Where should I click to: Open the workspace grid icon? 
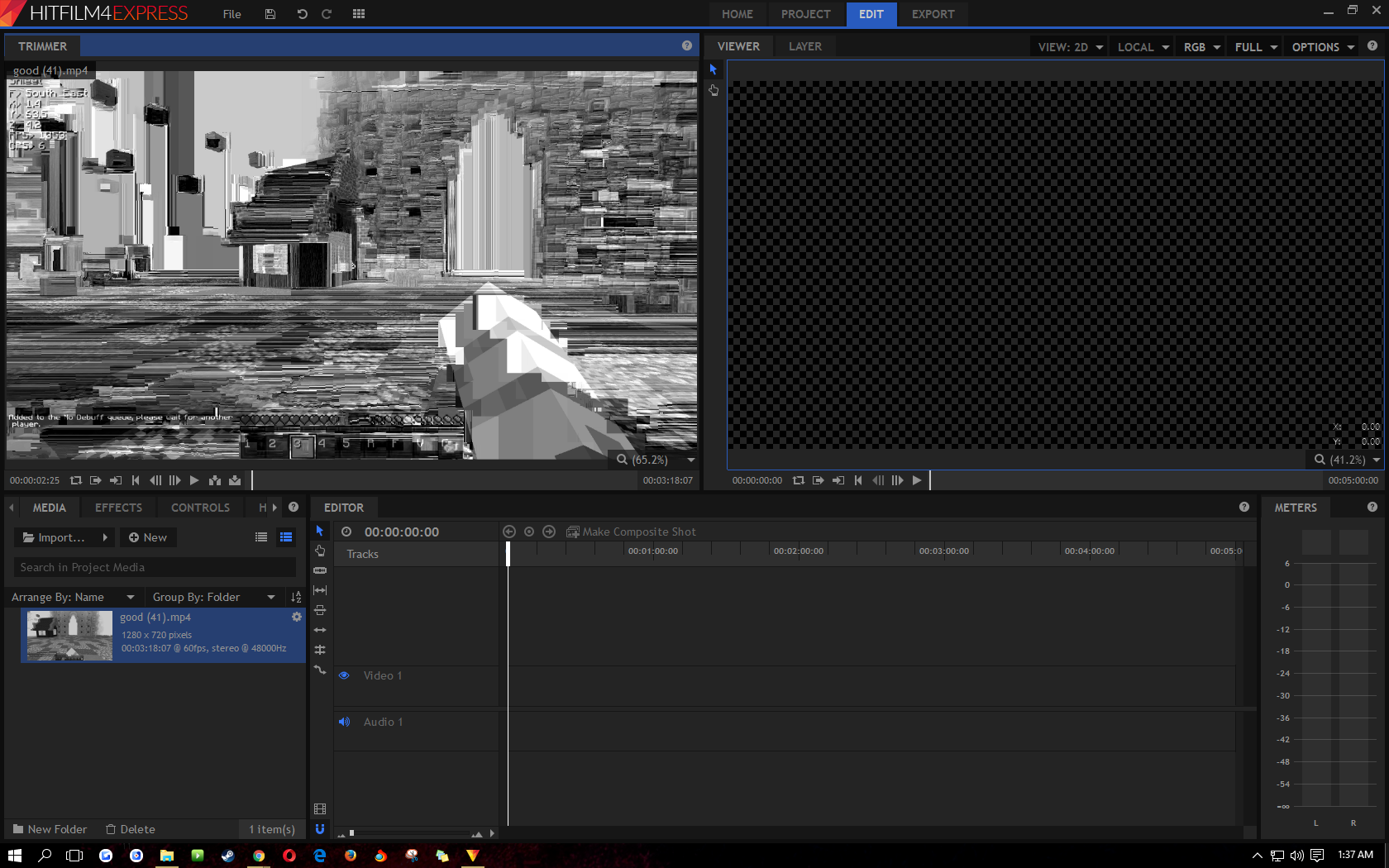click(x=359, y=14)
